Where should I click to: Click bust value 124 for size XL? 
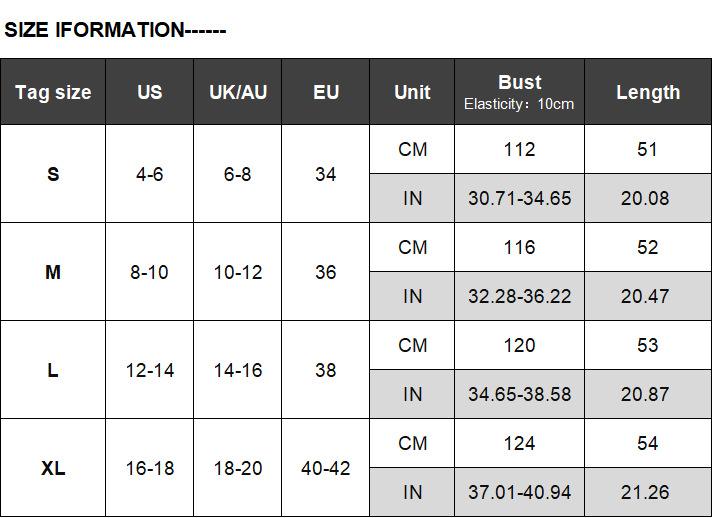tap(519, 443)
